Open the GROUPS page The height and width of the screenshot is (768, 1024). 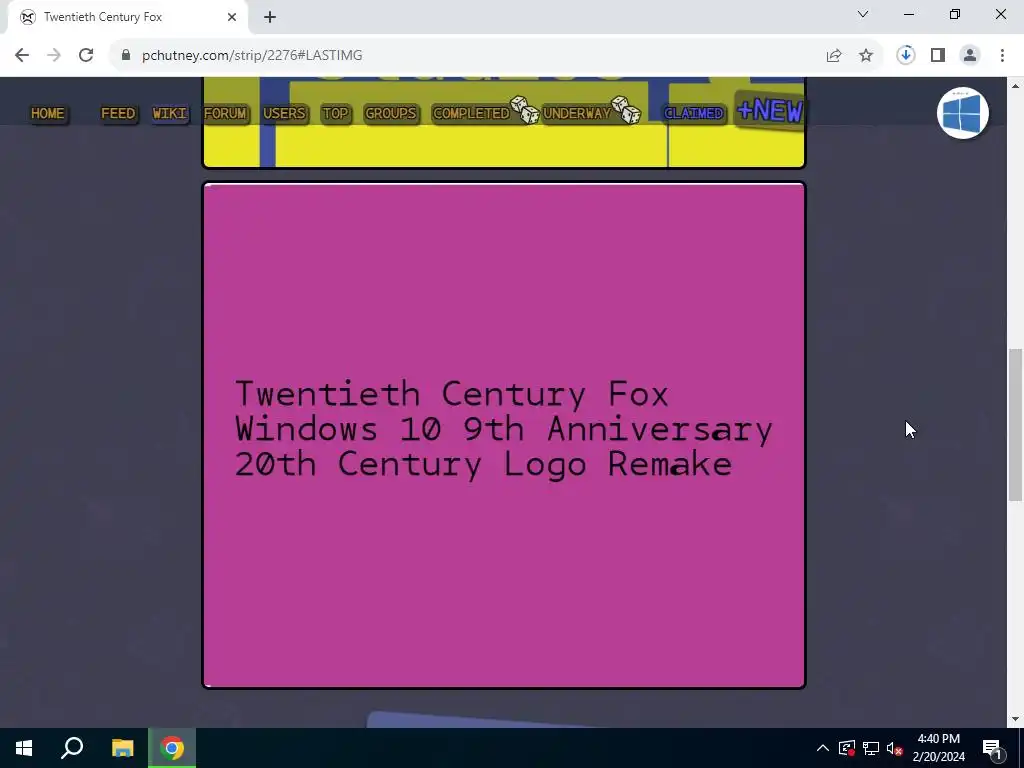coord(391,114)
